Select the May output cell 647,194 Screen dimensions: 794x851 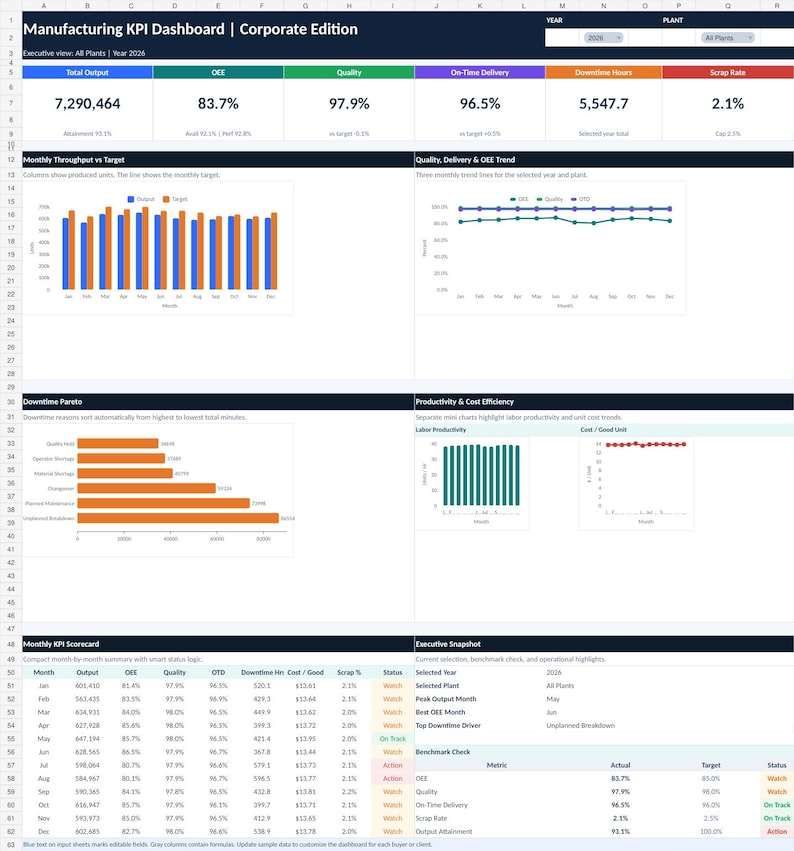tap(87, 739)
